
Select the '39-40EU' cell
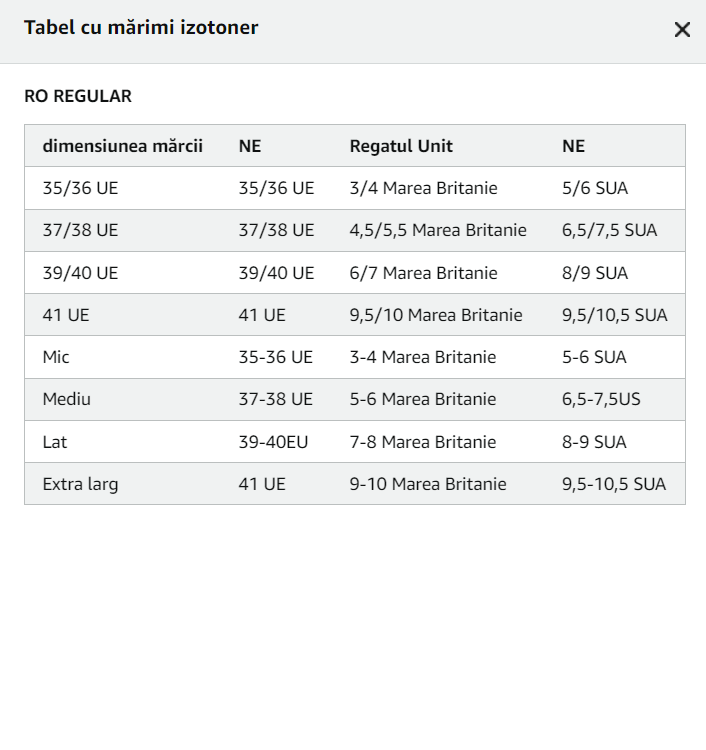pyautogui.click(x=273, y=441)
